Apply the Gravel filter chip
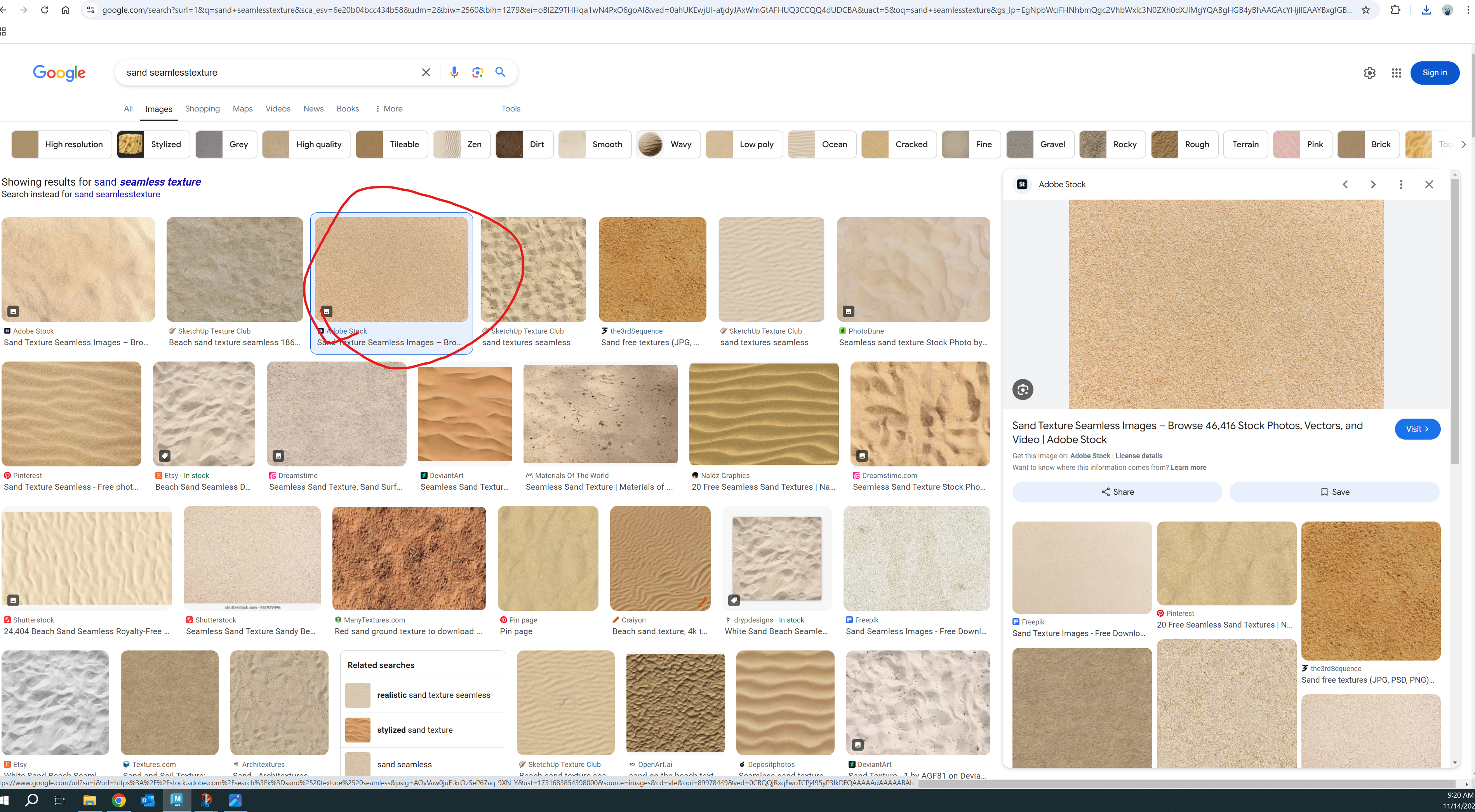1475x812 pixels. coord(1040,144)
